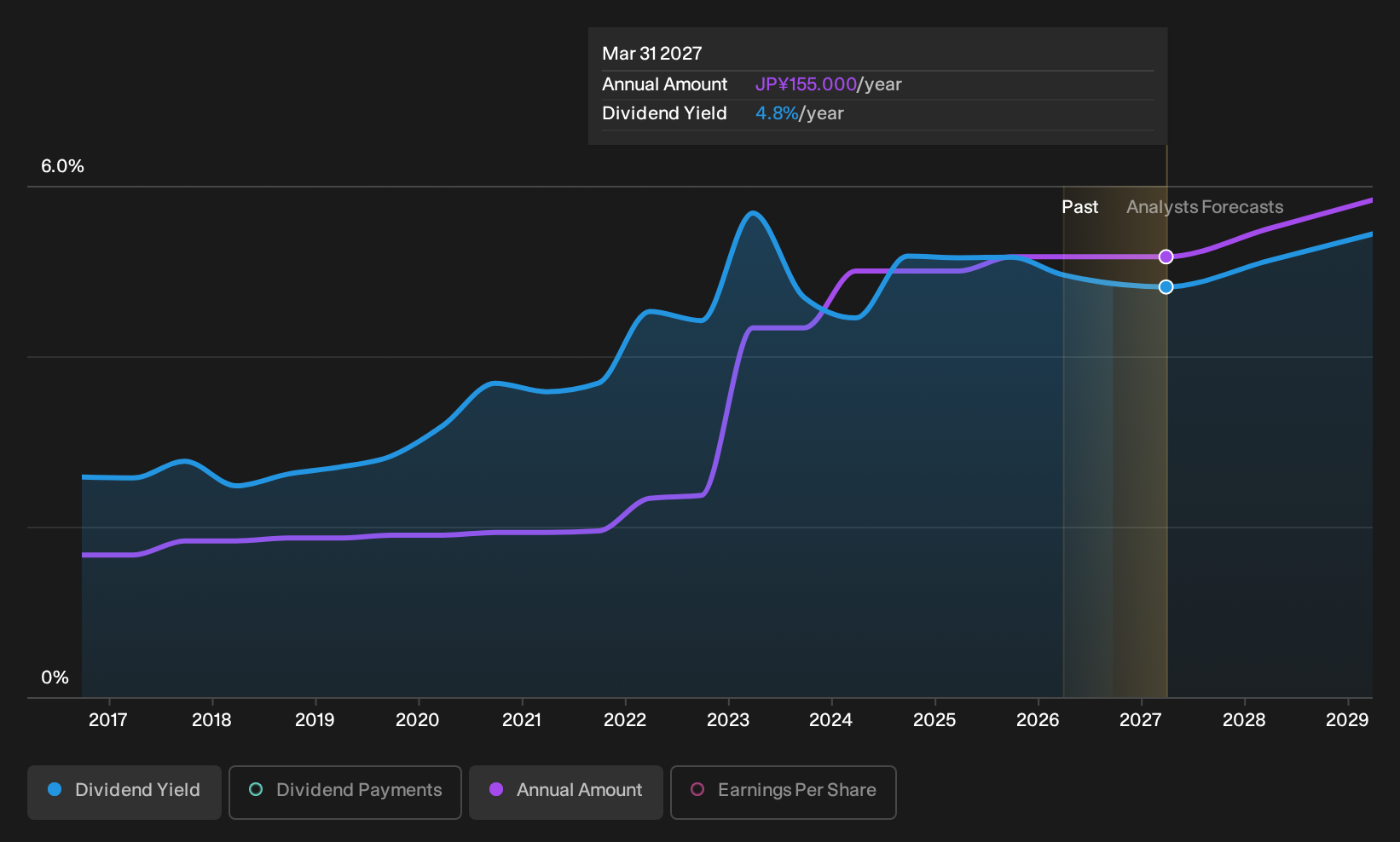Click the Past region label
Image resolution: width=1400 pixels, height=842 pixels.
pyautogui.click(x=1079, y=207)
